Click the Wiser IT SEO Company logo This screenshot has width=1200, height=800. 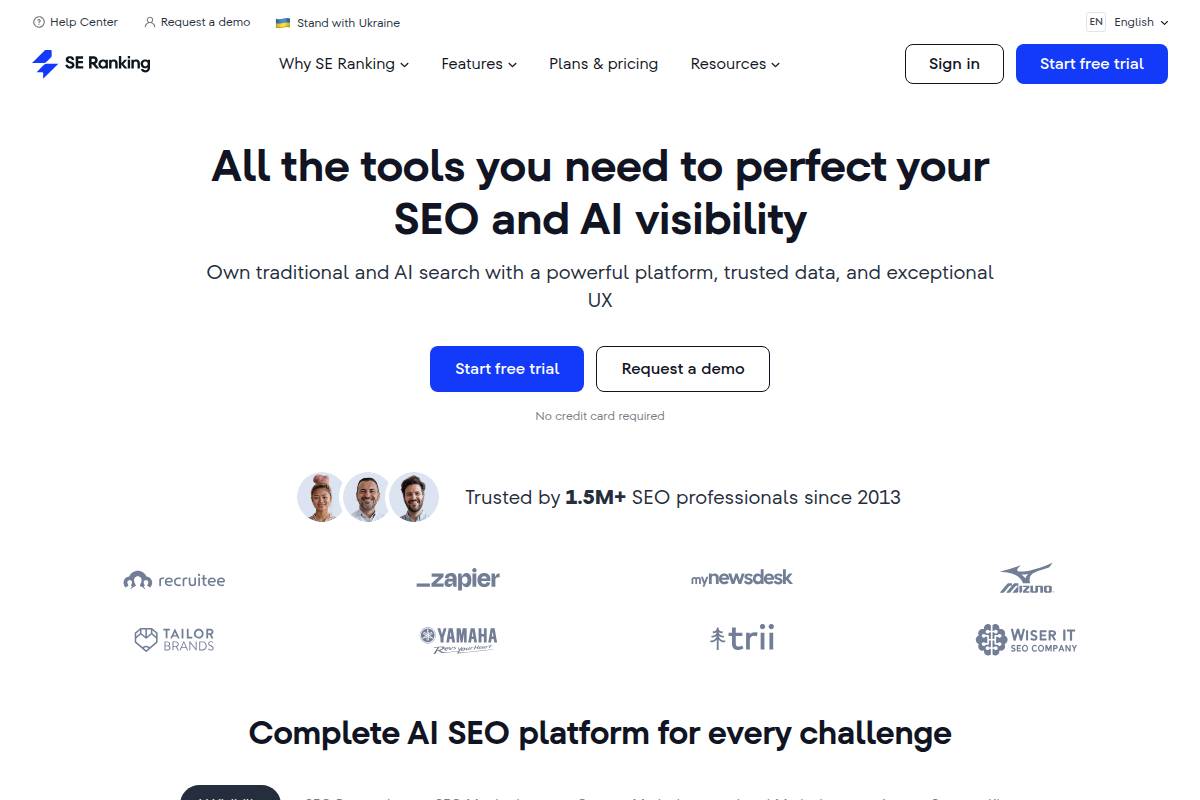(x=1026, y=639)
